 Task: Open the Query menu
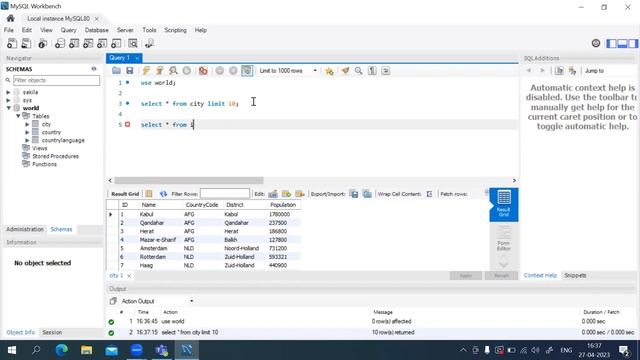coord(68,30)
